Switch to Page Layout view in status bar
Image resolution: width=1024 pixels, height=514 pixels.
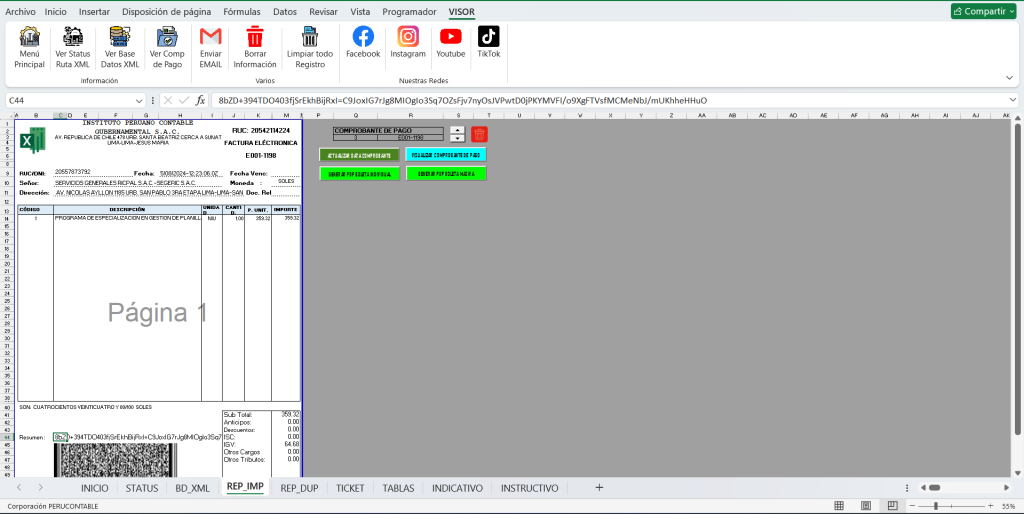click(865, 506)
